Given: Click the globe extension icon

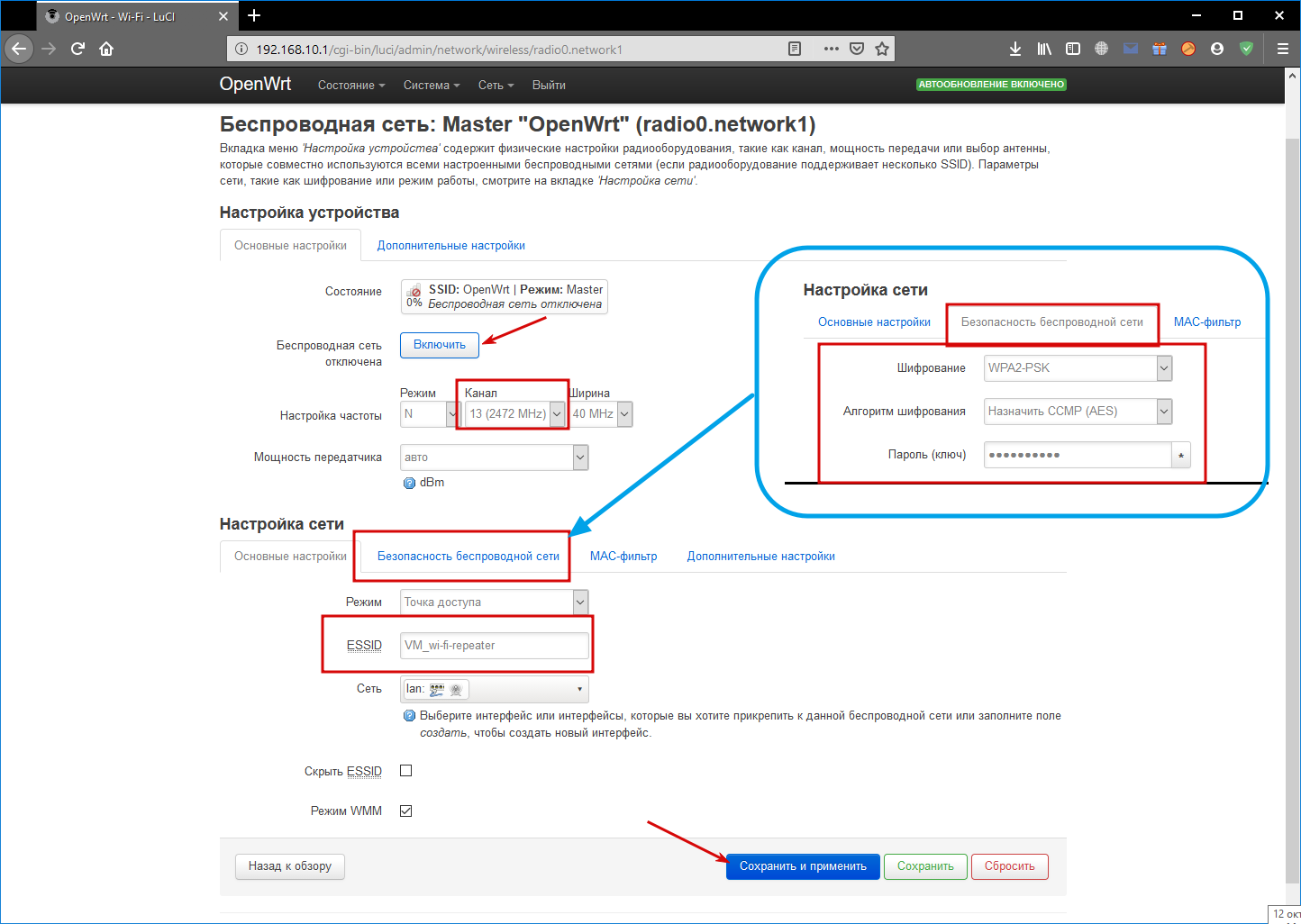Looking at the screenshot, I should (1101, 49).
